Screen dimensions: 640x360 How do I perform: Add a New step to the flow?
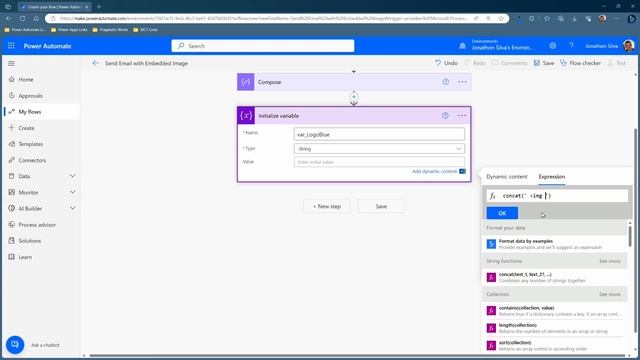(327, 207)
